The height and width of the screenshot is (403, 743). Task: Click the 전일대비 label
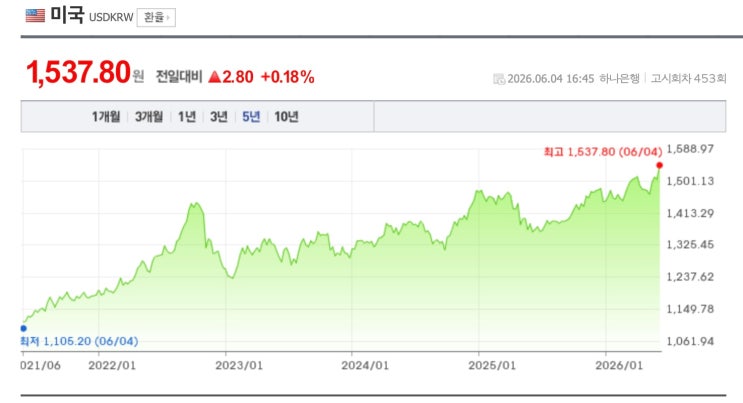click(179, 77)
